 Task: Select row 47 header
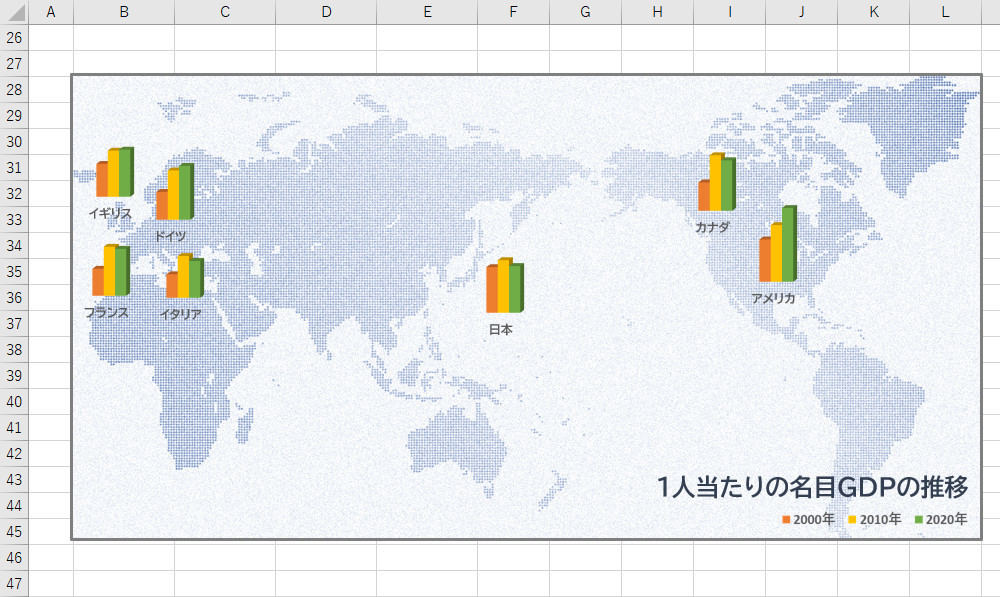click(x=14, y=584)
